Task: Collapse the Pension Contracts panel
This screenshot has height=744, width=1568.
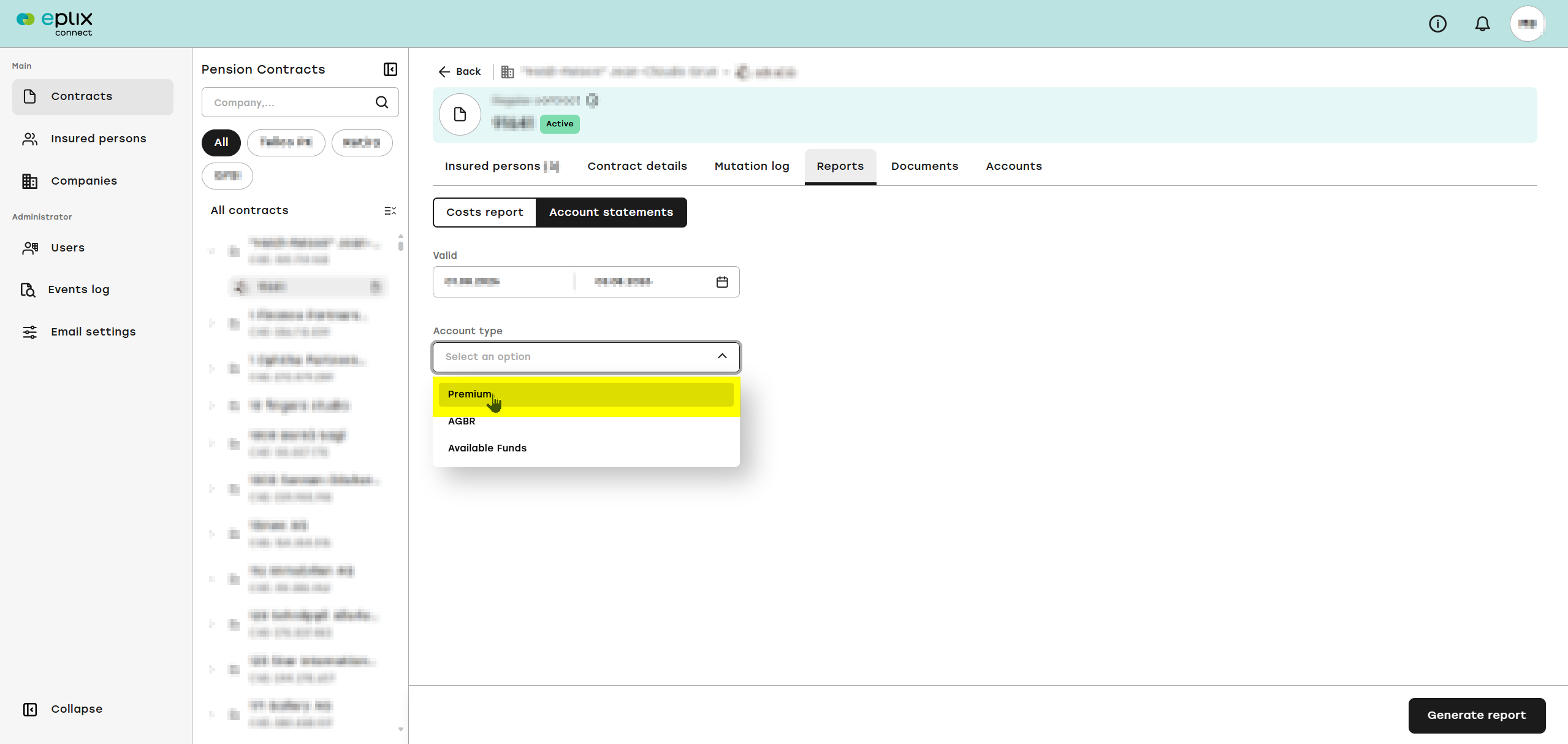Action: [x=390, y=69]
